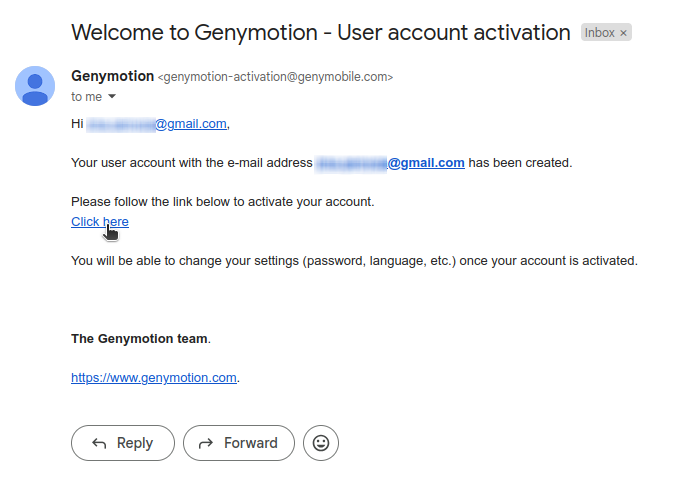Image resolution: width=687 pixels, height=491 pixels.
Task: Open the emoji reaction smiley button
Action: pos(321,443)
